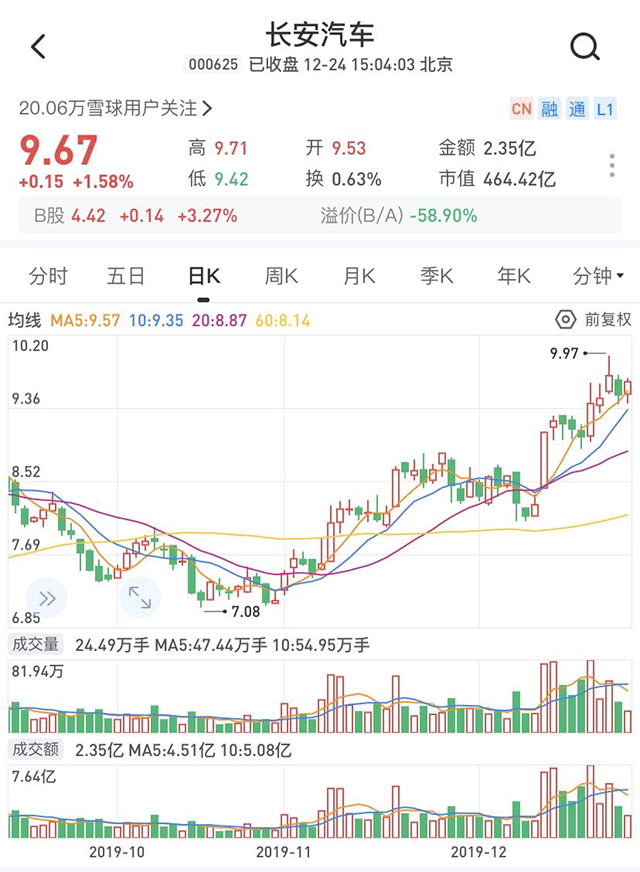The height and width of the screenshot is (872, 640).
Task: Expand chart to fullscreen with diagonal arrows
Action: pyautogui.click(x=140, y=597)
